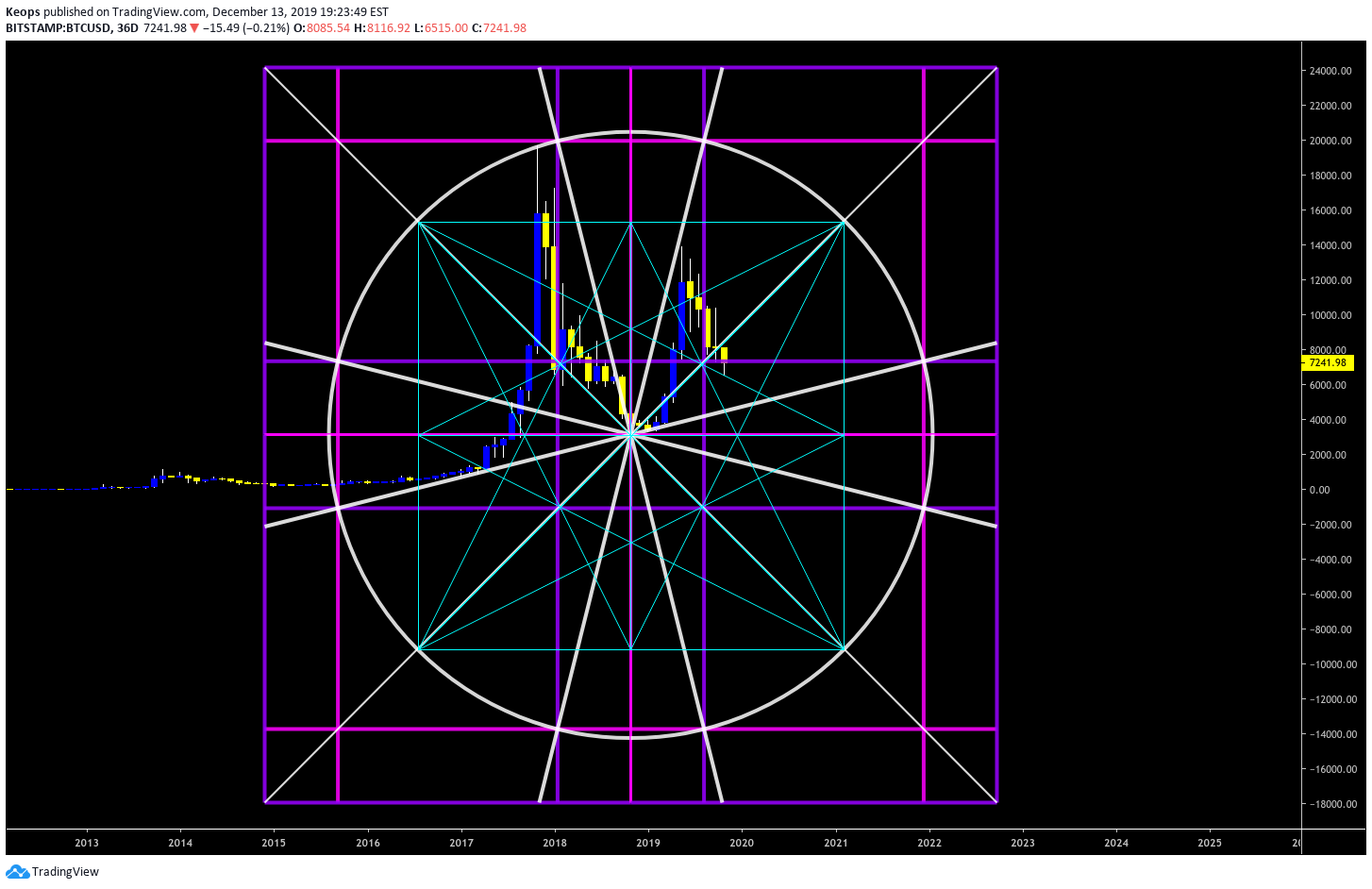Click the 20000.00 price axis label
The width and height of the screenshot is (1372, 889).
(1330, 141)
